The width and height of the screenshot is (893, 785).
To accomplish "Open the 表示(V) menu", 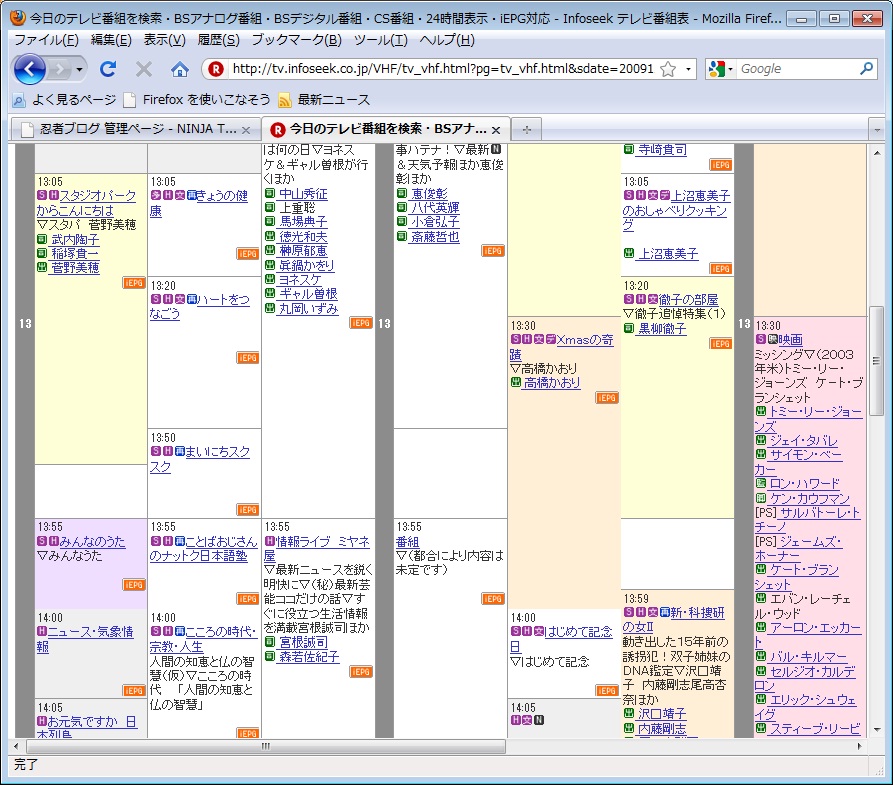I will point(165,40).
